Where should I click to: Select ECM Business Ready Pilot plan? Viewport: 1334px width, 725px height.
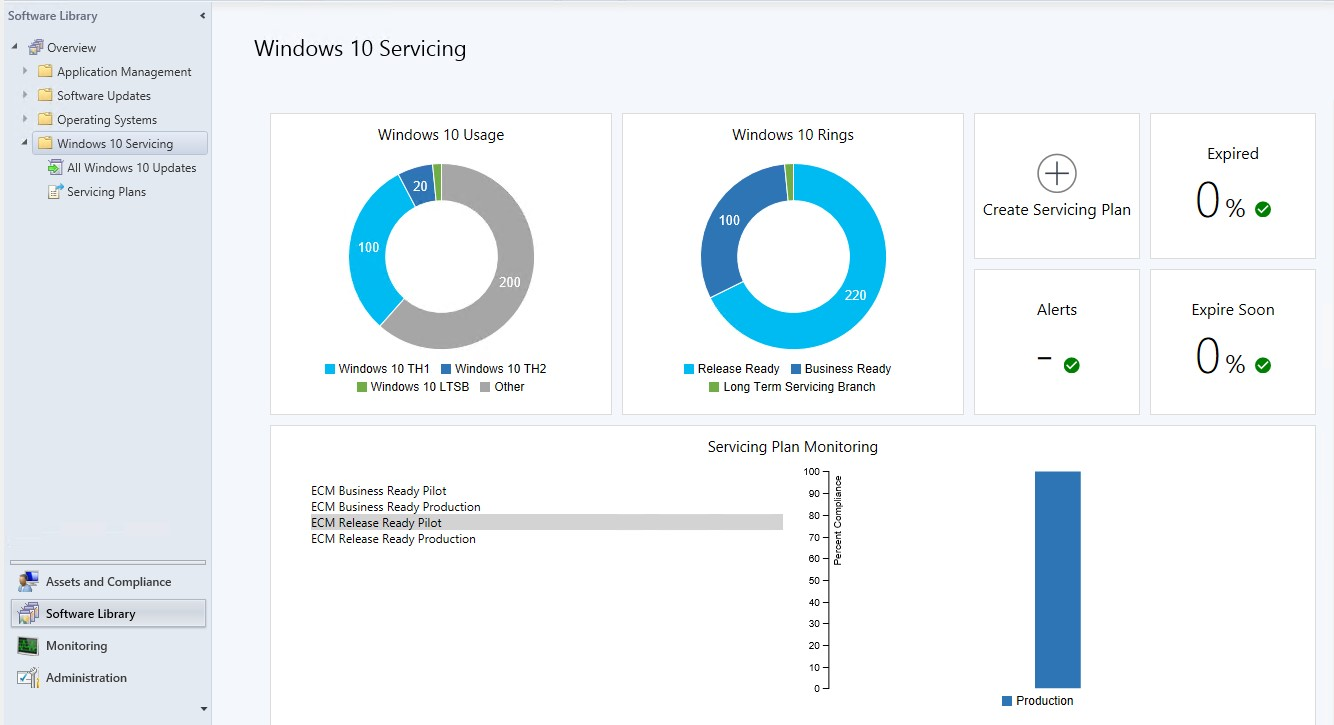tap(379, 491)
